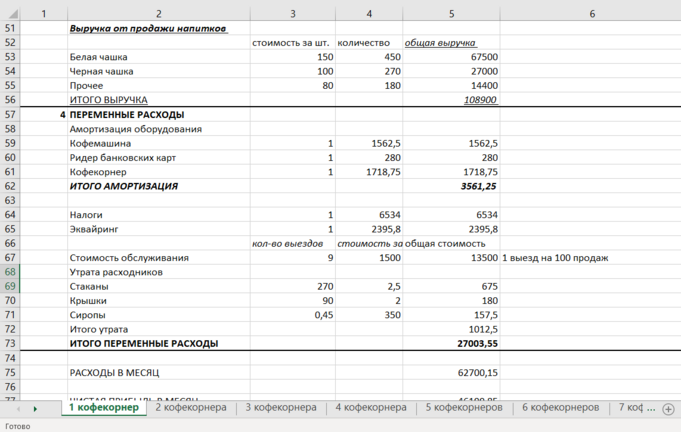Select row header 73
This screenshot has height=432, width=681.
(x=10, y=343)
